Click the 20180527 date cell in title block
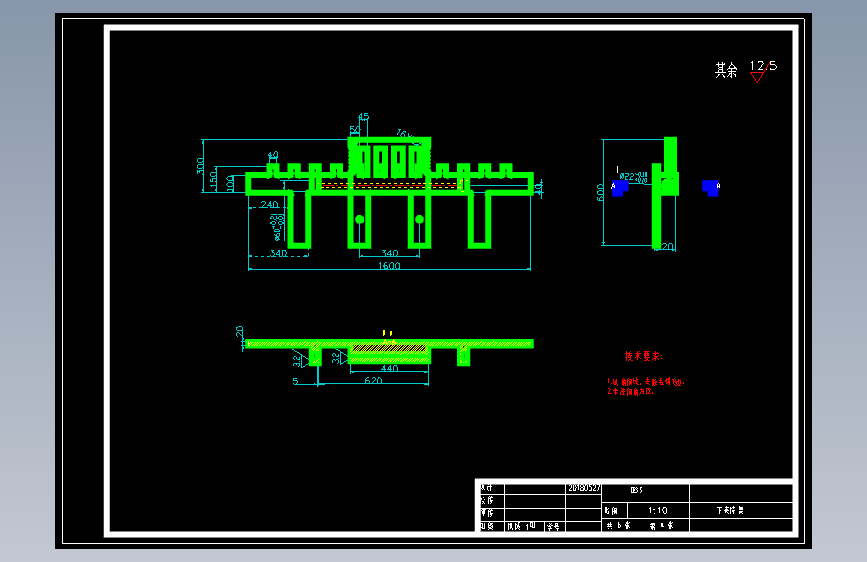The width and height of the screenshot is (867, 562). click(x=584, y=488)
